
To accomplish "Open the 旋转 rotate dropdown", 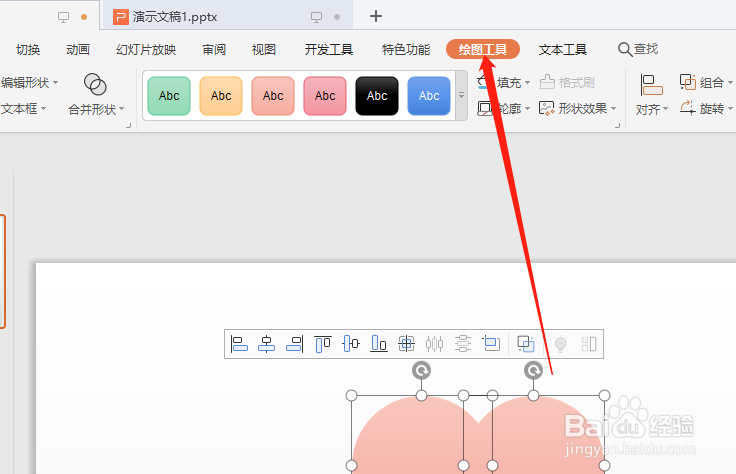I will click(x=706, y=108).
